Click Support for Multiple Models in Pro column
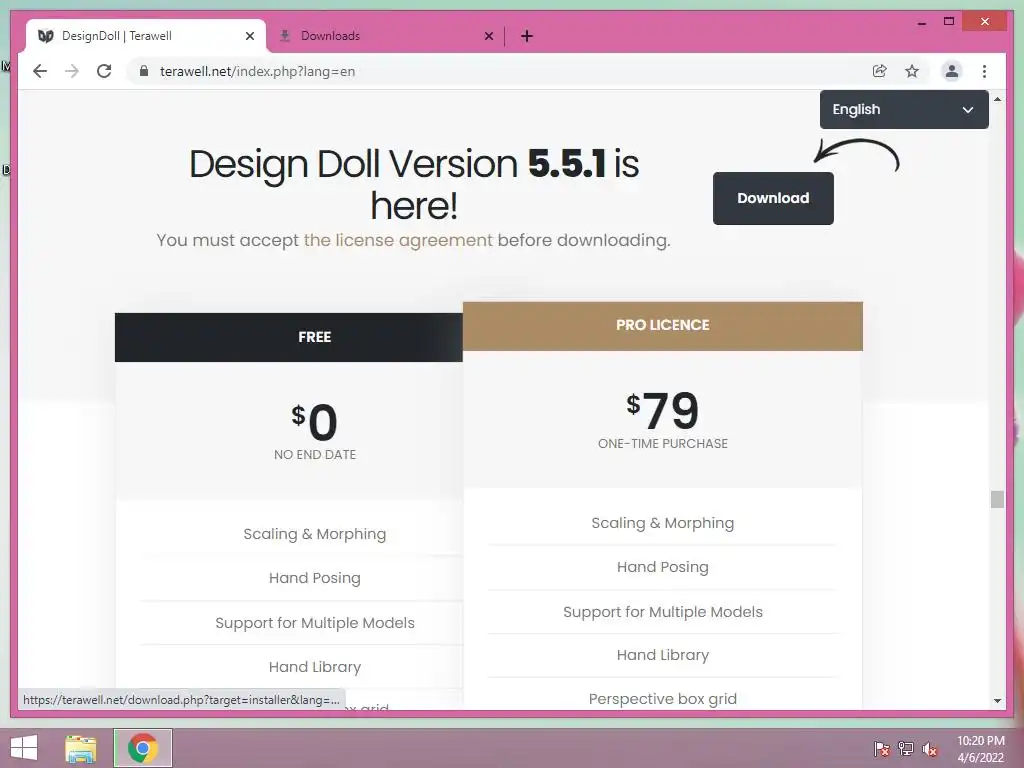 pyautogui.click(x=663, y=612)
